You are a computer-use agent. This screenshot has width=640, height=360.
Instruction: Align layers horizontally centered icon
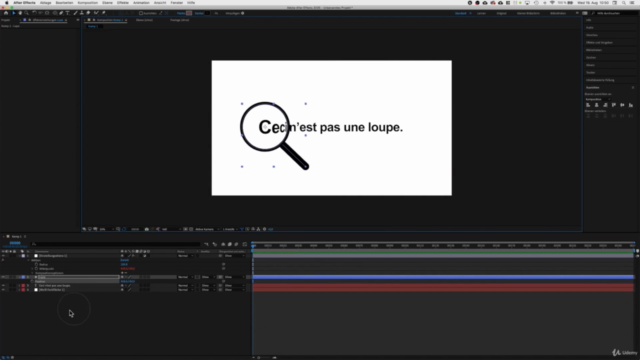point(596,105)
